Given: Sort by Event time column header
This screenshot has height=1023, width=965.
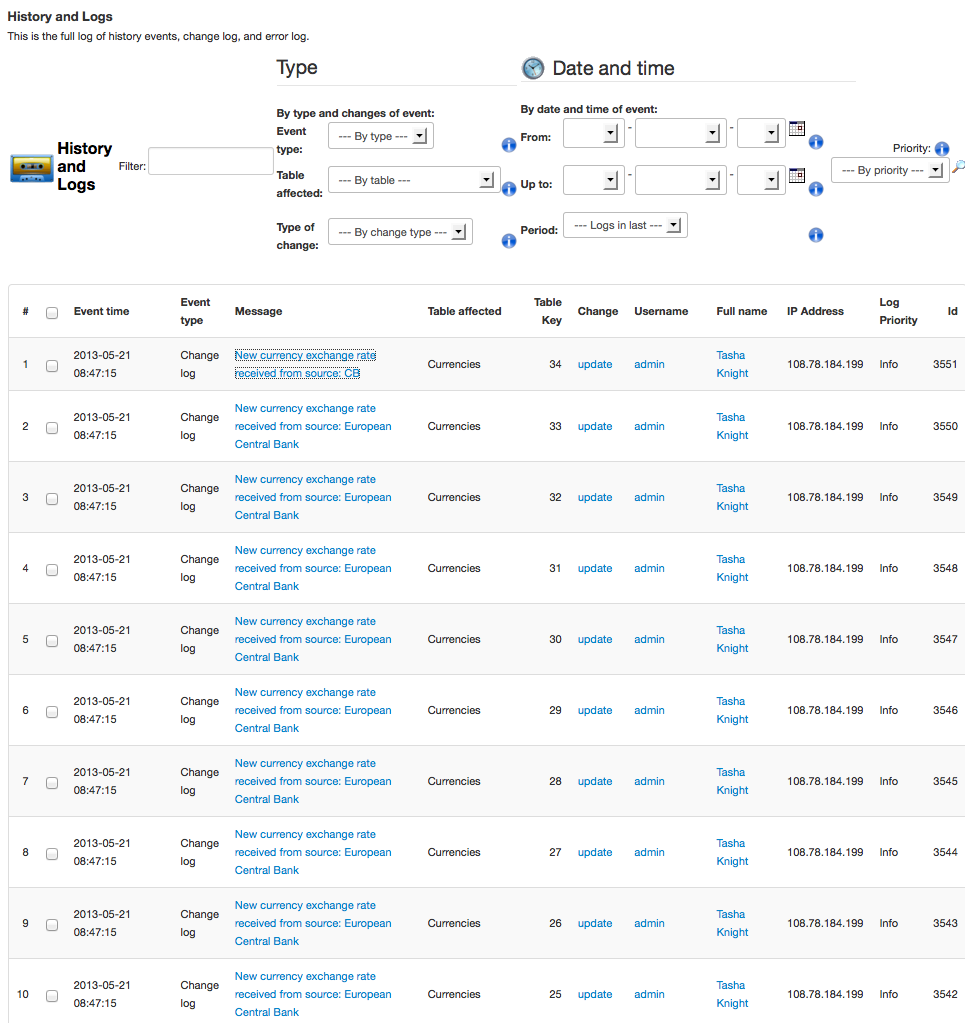Looking at the screenshot, I should coord(101,311).
